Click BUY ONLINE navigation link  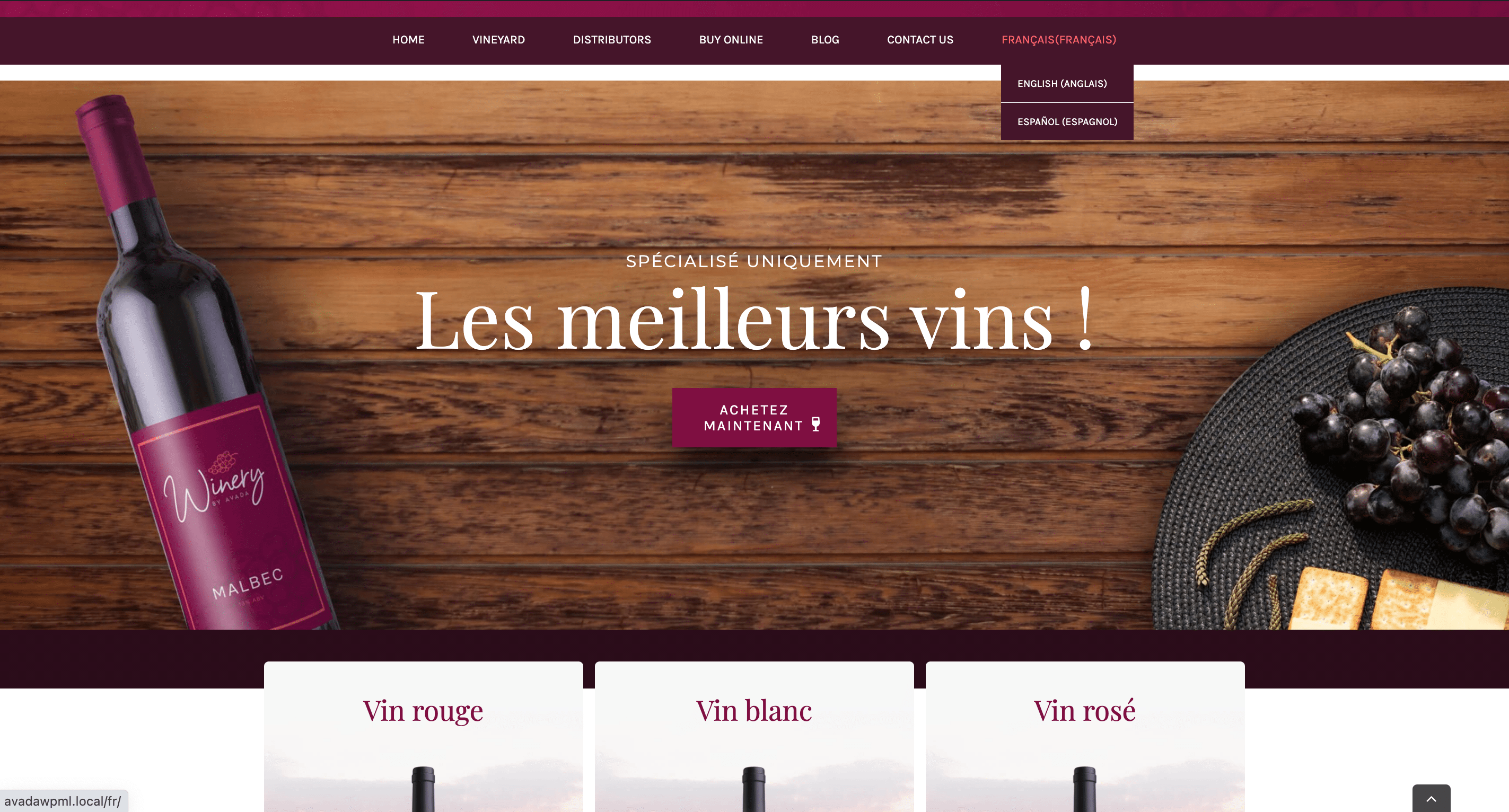click(x=731, y=39)
